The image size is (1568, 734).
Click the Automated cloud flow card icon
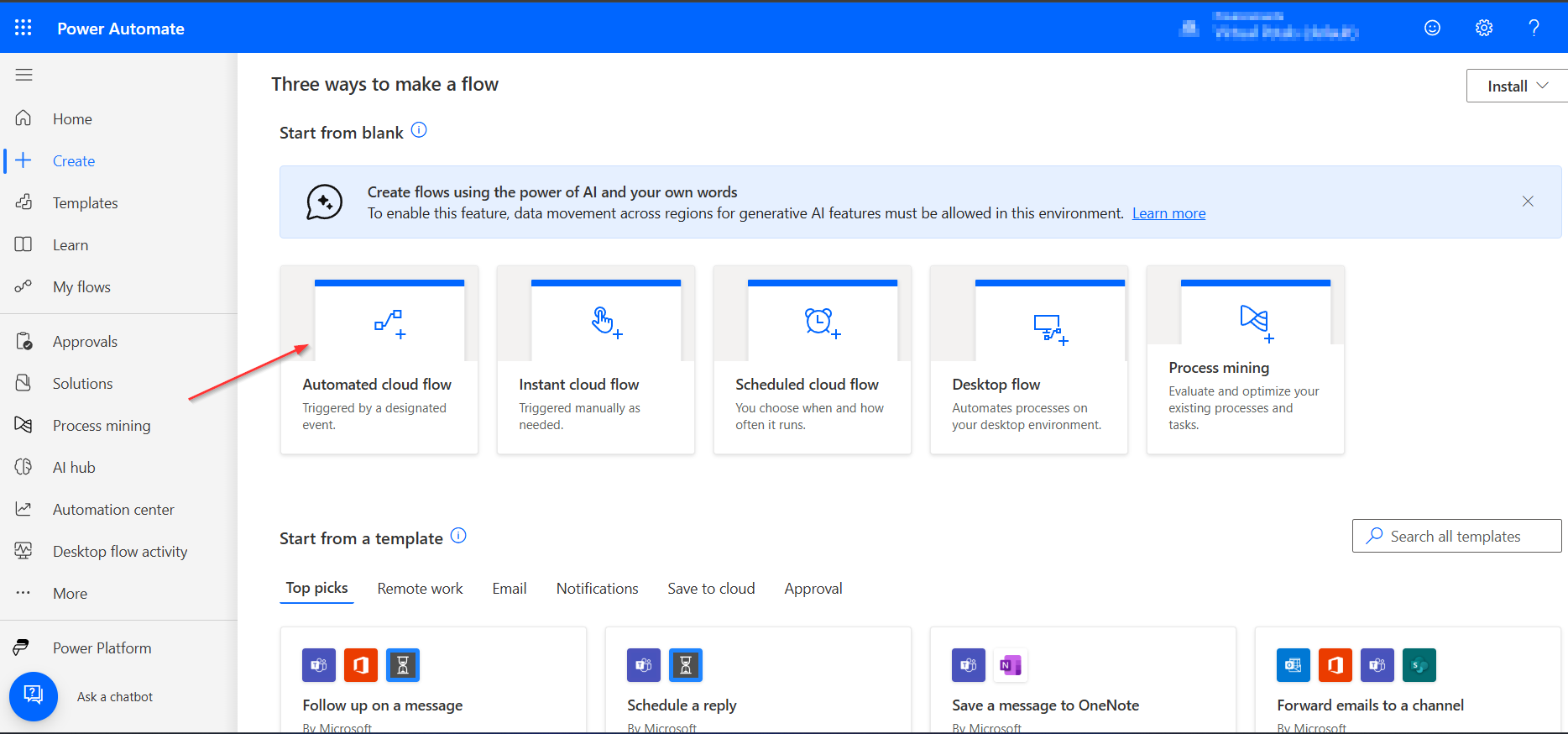[389, 323]
